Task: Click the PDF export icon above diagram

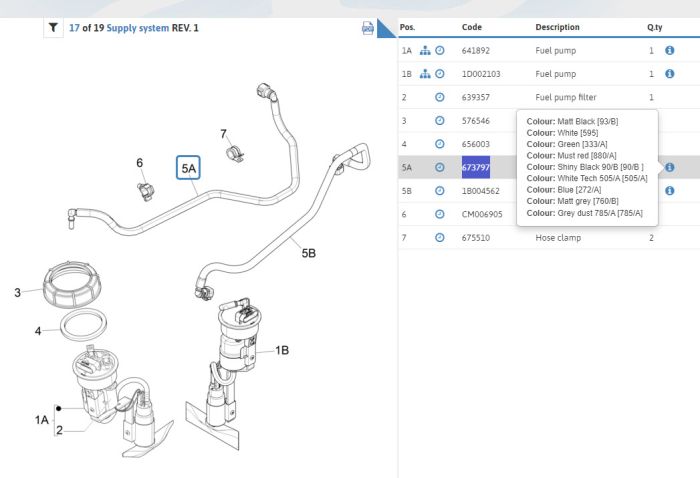Action: pos(367,28)
